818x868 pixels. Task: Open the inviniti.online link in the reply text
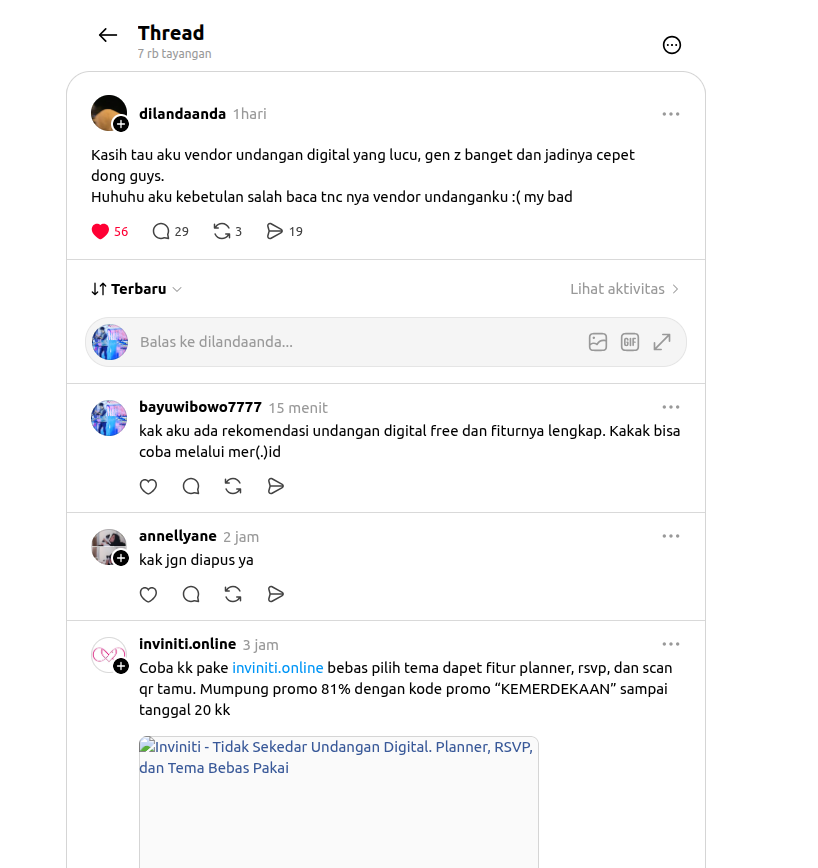(277, 668)
